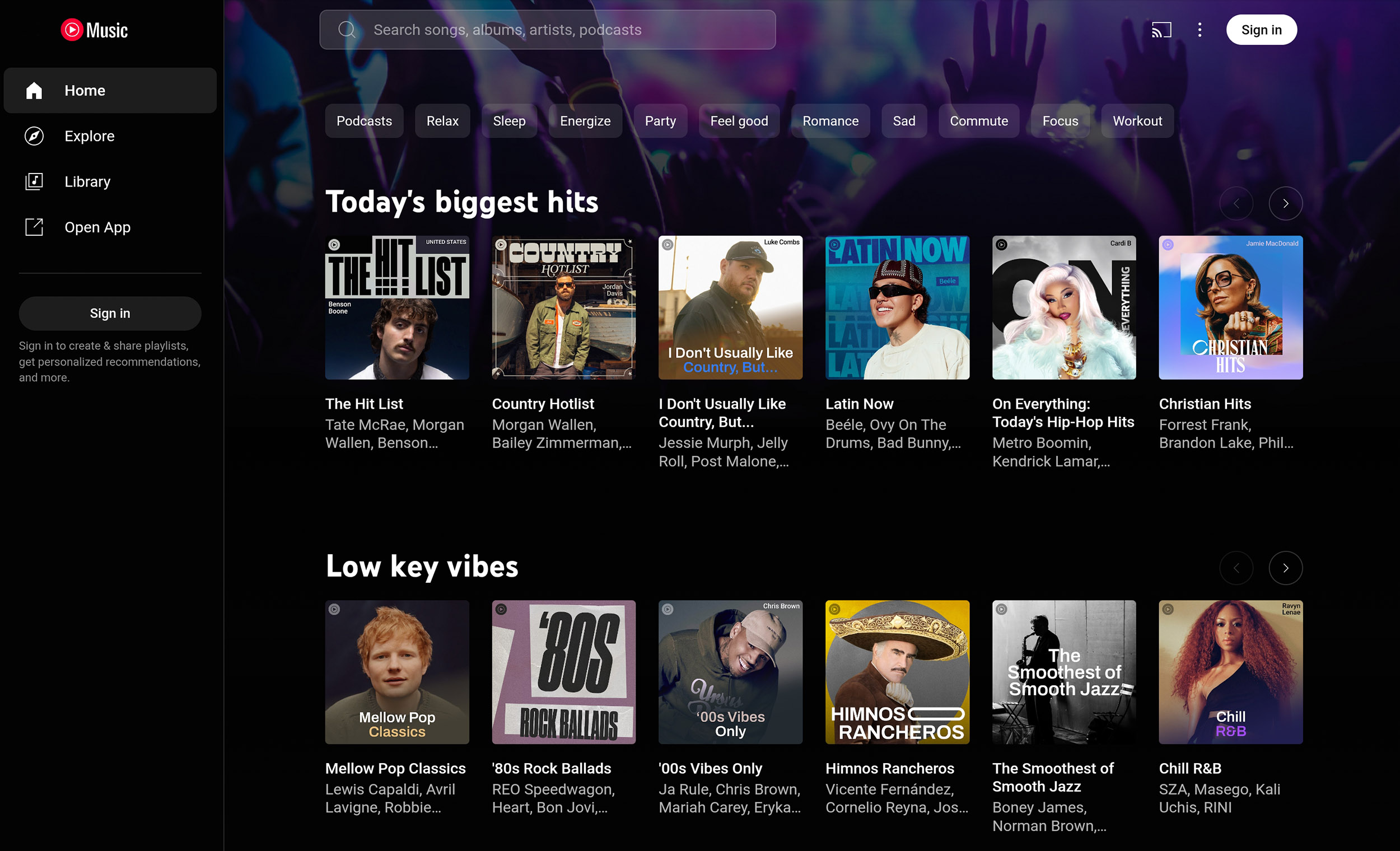Toggle the Energize mood chip

[x=585, y=120]
